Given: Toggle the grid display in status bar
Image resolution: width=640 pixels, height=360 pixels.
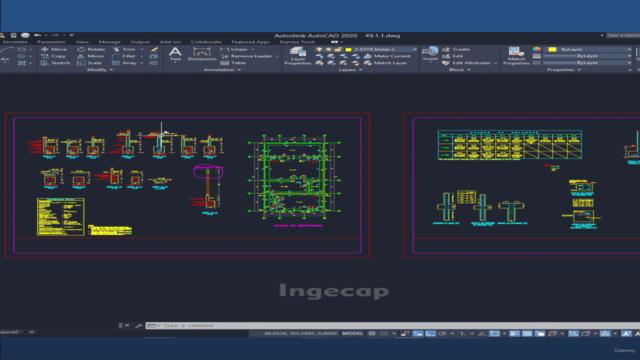Looking at the screenshot, I should click(372, 333).
